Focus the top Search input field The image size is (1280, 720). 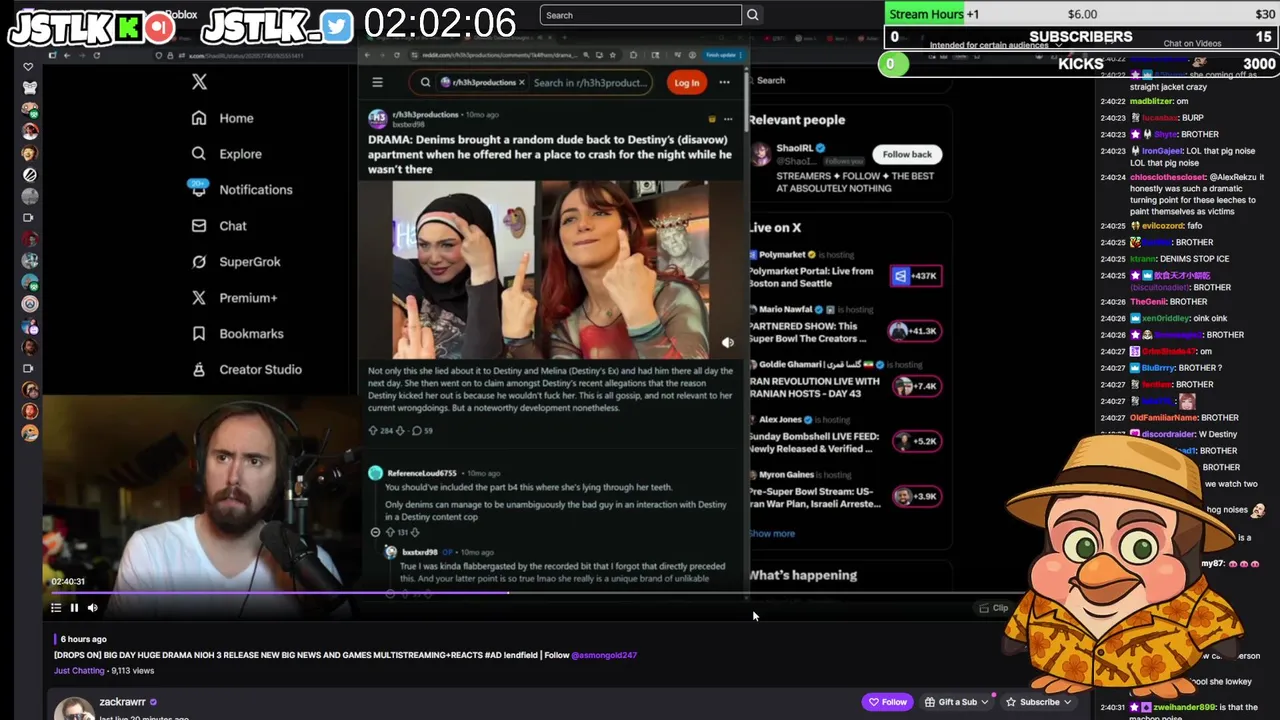(x=640, y=15)
